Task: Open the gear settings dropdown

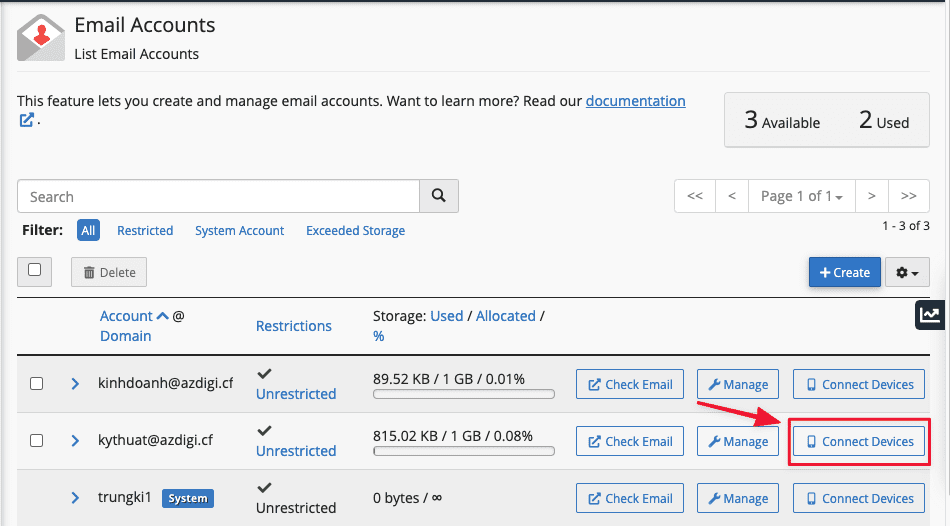Action: pyautogui.click(x=907, y=272)
